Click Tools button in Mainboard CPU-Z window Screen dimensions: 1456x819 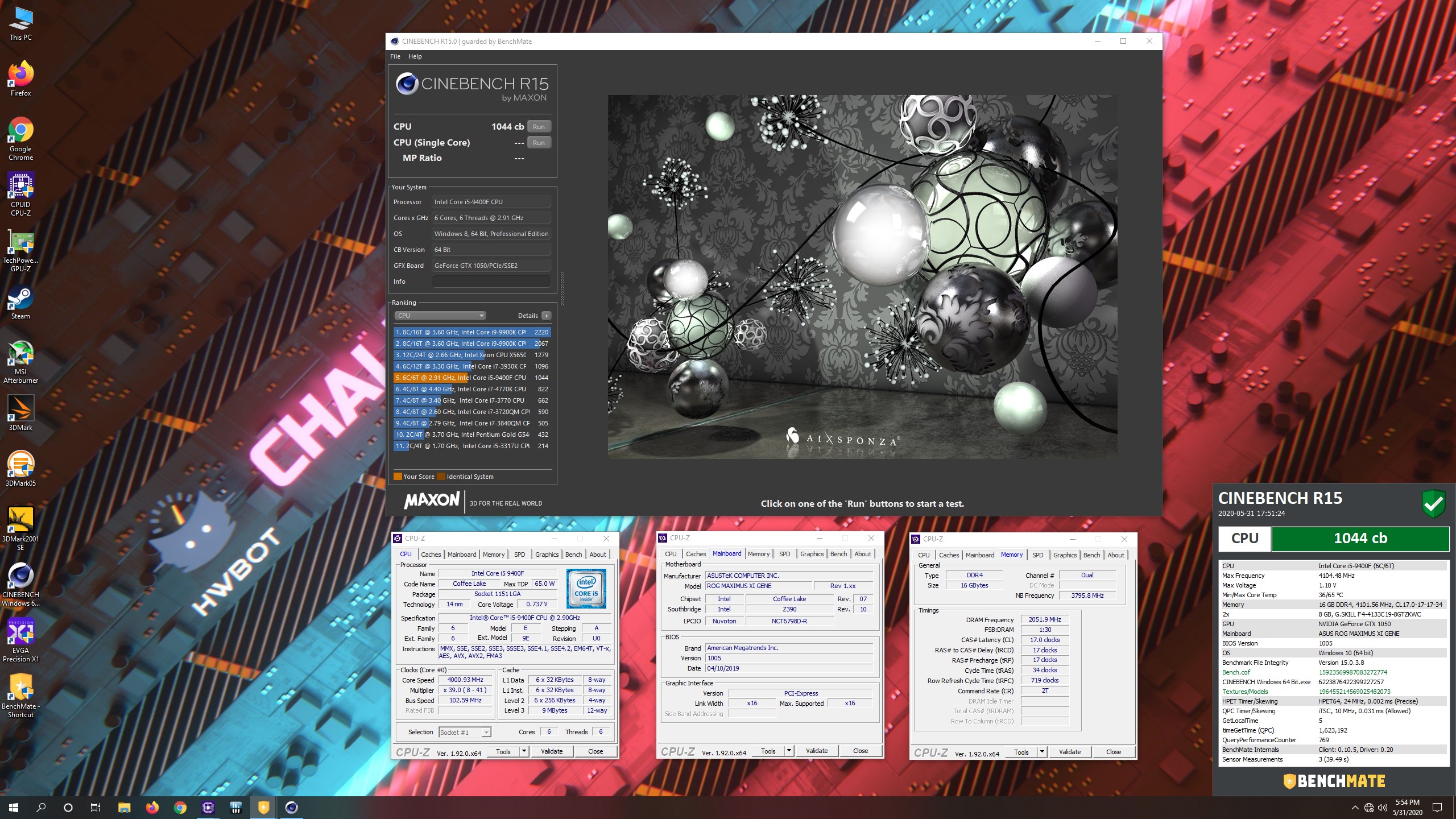click(x=768, y=751)
